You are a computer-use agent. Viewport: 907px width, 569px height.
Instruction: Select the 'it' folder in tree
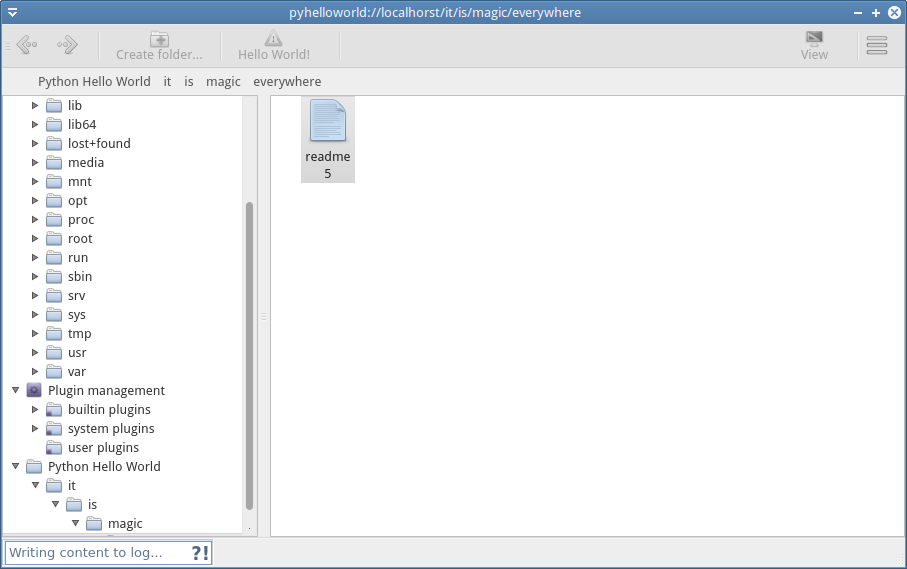tap(72, 486)
